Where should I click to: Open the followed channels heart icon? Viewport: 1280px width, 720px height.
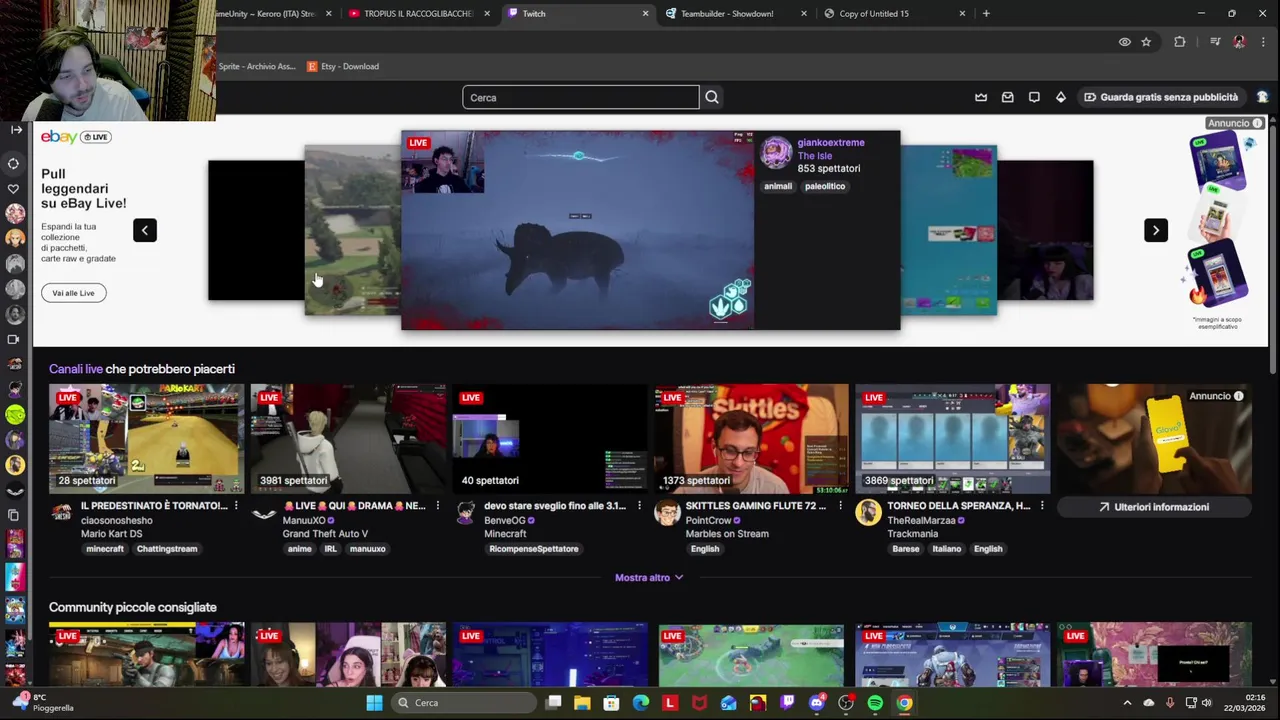(14, 188)
